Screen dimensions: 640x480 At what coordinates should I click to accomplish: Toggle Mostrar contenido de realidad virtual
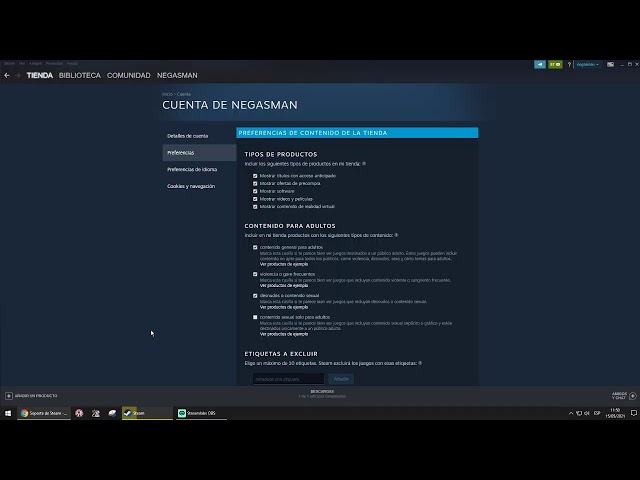tap(255, 207)
